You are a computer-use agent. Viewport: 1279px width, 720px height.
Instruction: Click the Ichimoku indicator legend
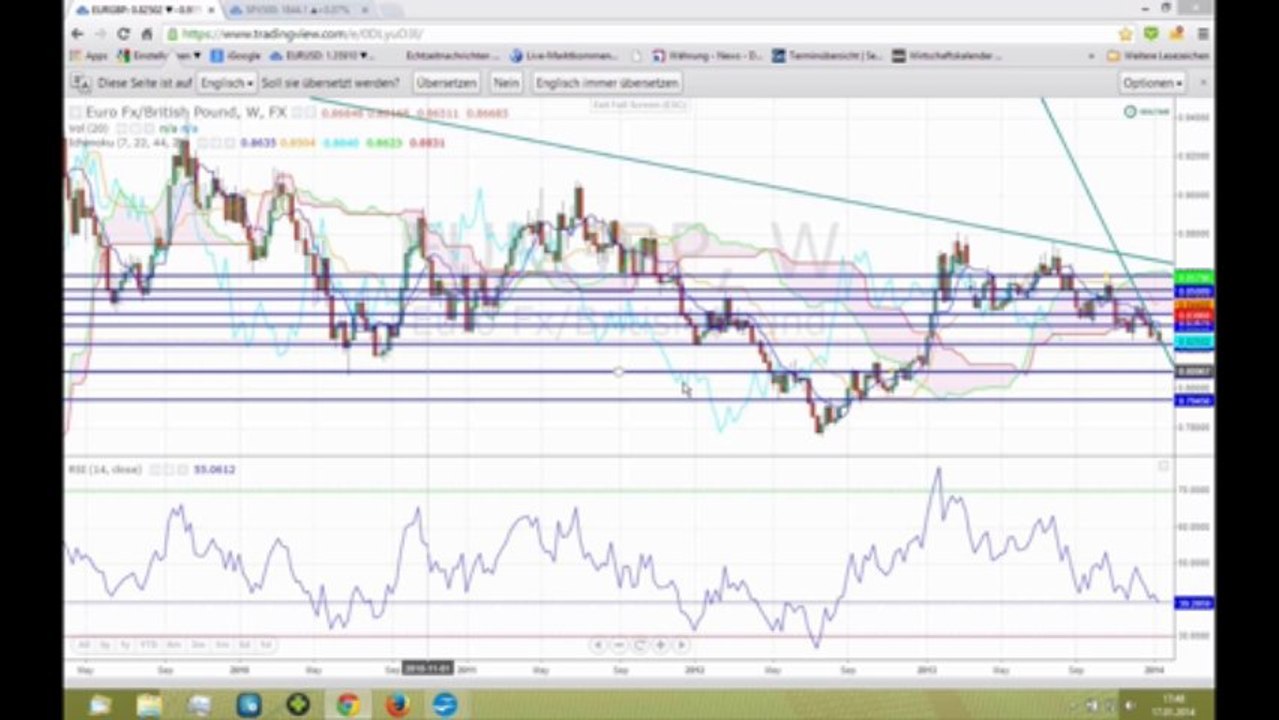click(126, 143)
